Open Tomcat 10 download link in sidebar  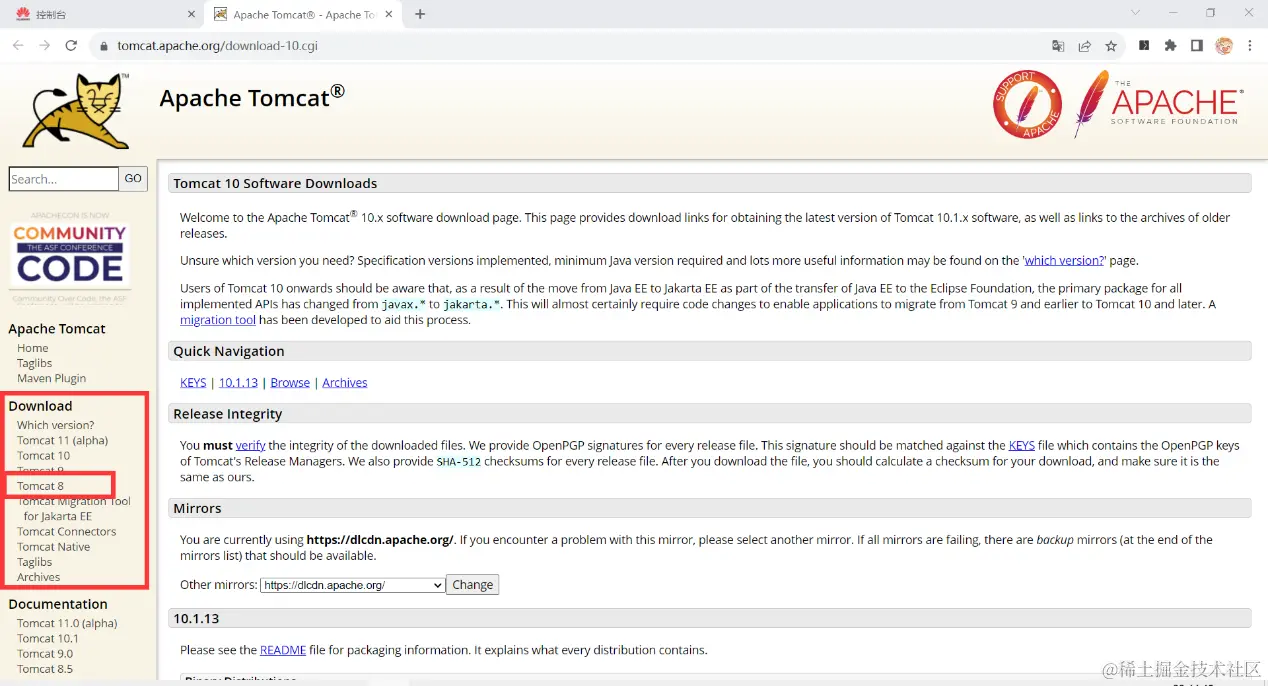(x=44, y=455)
